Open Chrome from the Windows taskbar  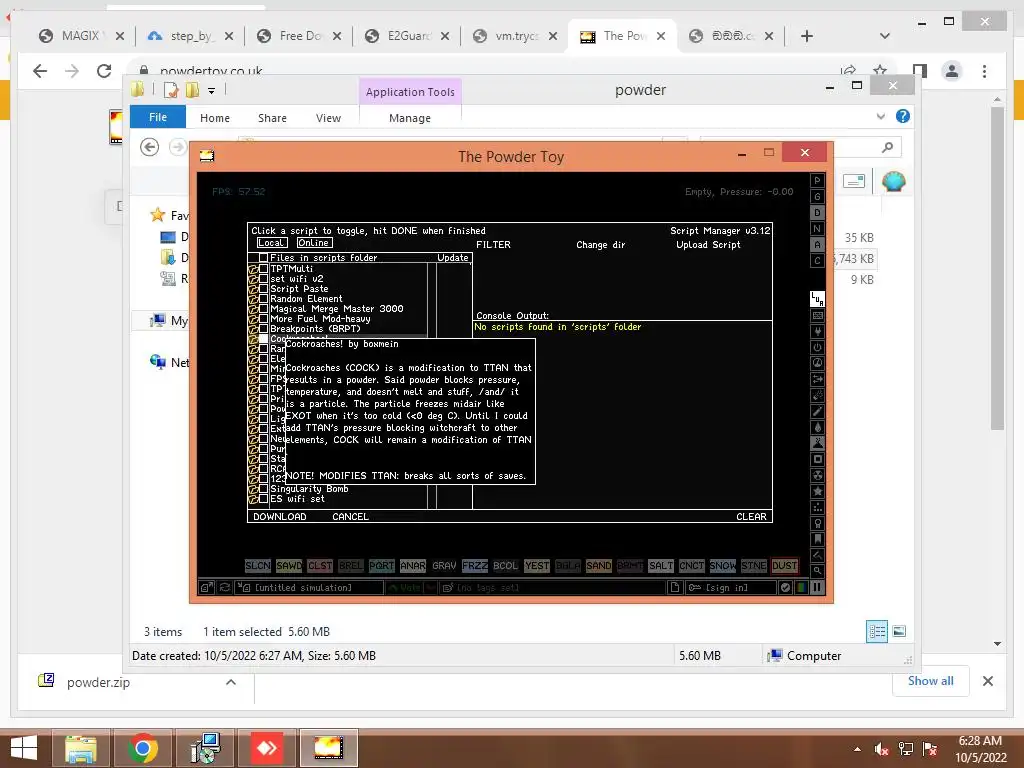[143, 748]
